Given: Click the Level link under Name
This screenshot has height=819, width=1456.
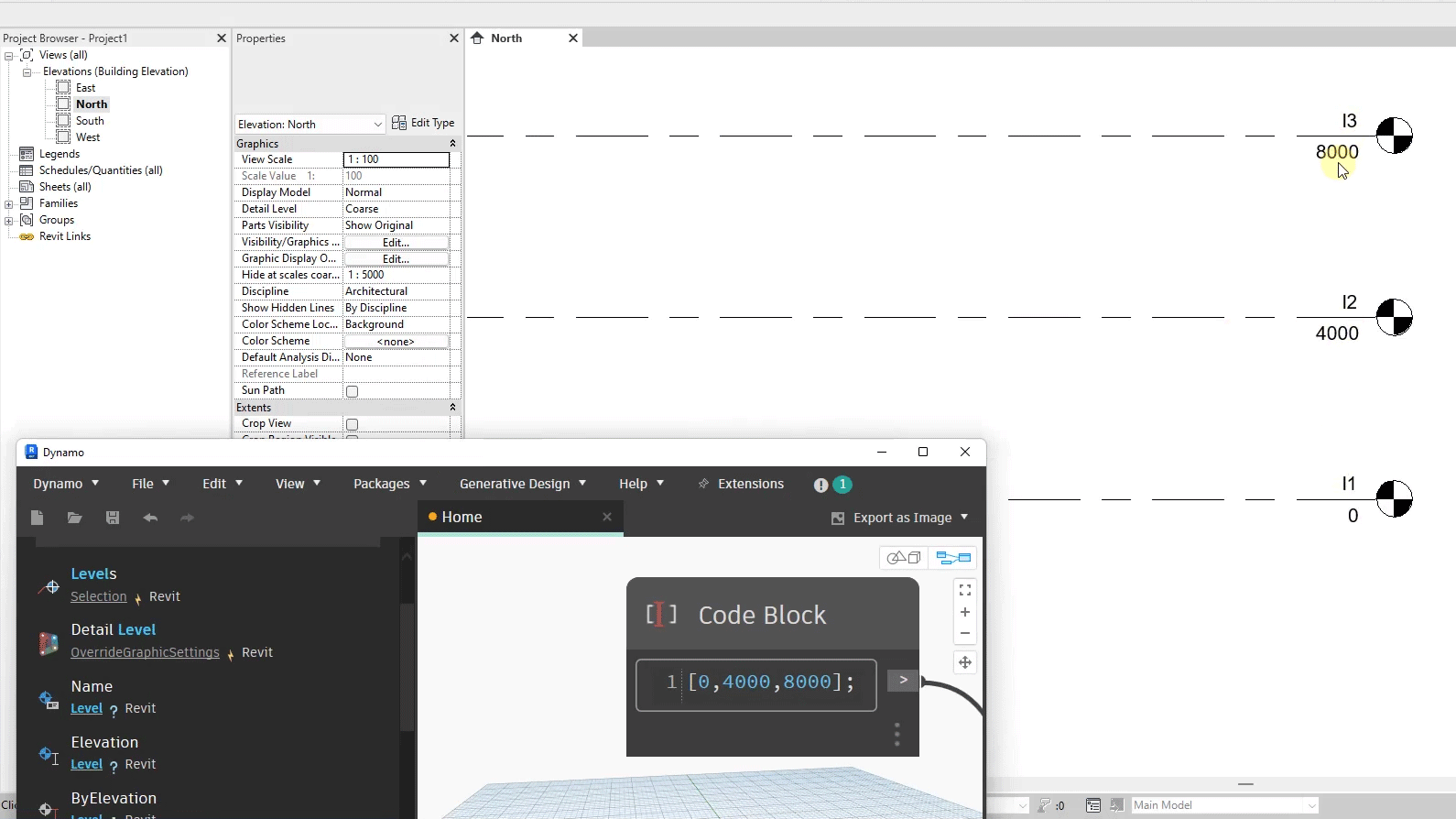Looking at the screenshot, I should [x=87, y=708].
